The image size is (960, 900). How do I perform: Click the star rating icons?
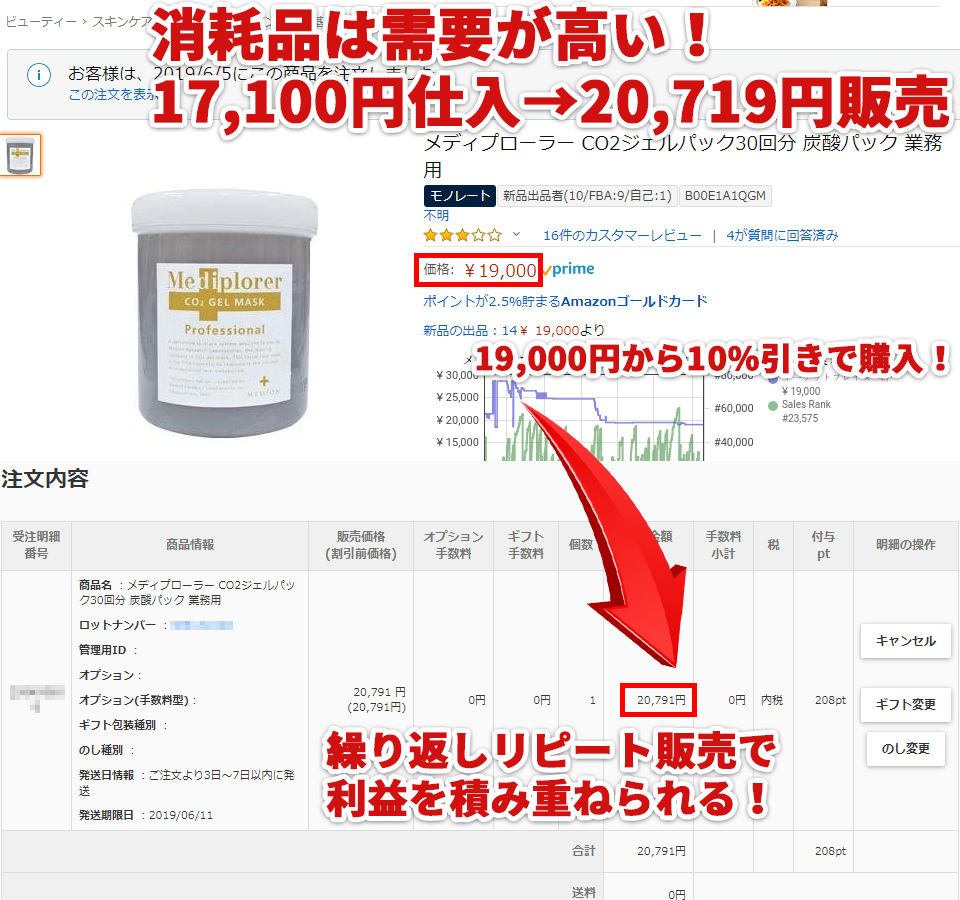(x=462, y=235)
